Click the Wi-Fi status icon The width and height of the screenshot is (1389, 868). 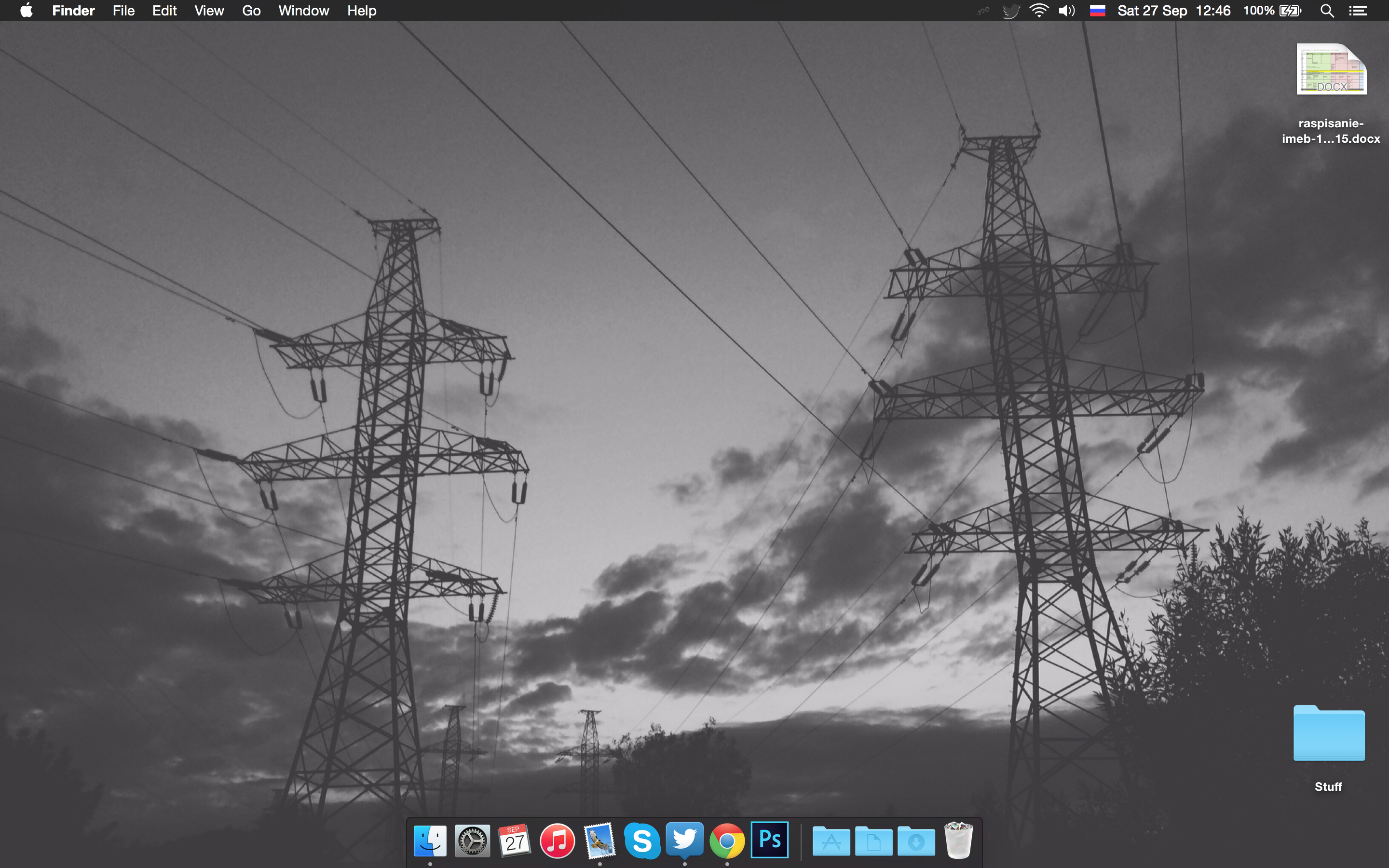(1038, 10)
